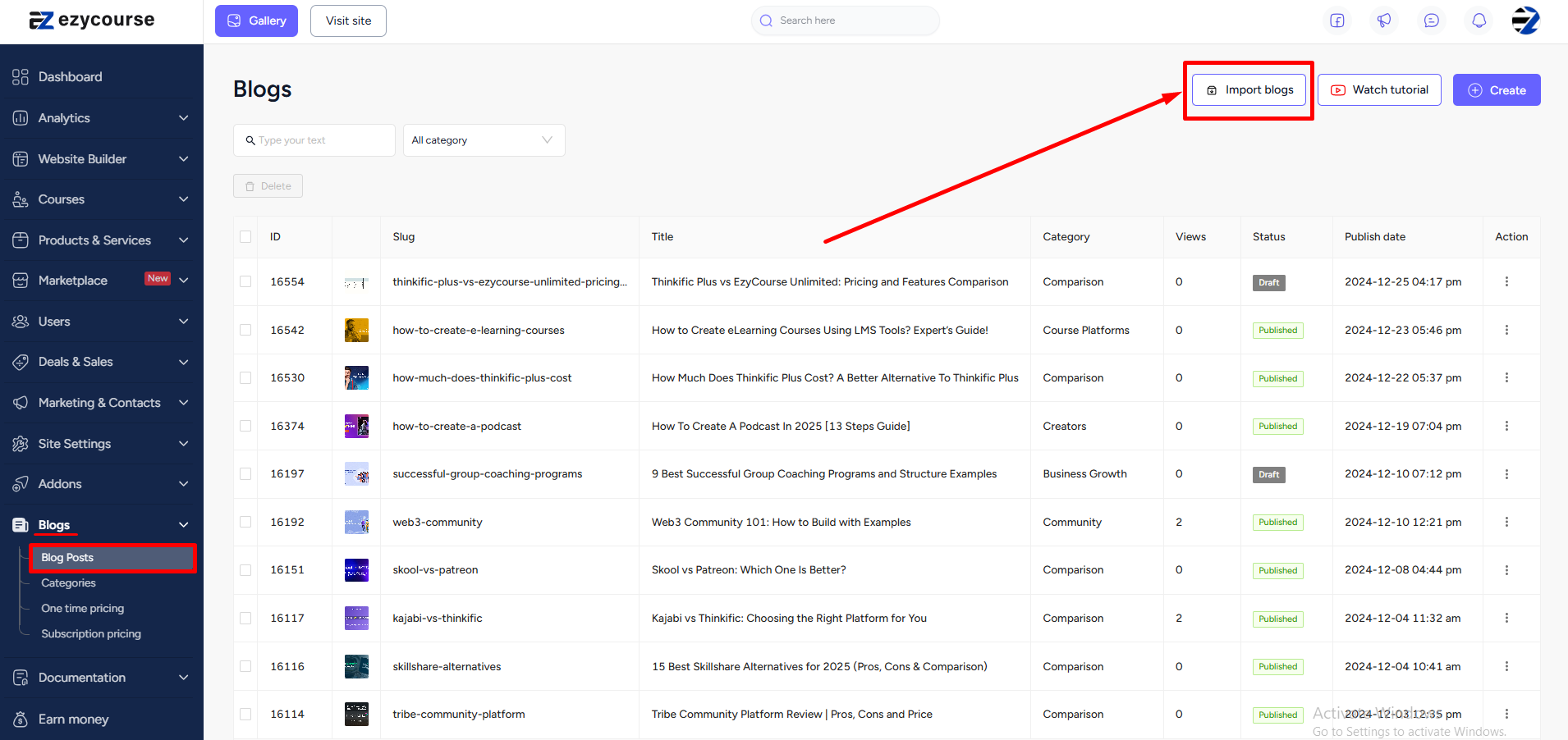Click the Gallery button
This screenshot has width=1568, height=740.
(256, 21)
